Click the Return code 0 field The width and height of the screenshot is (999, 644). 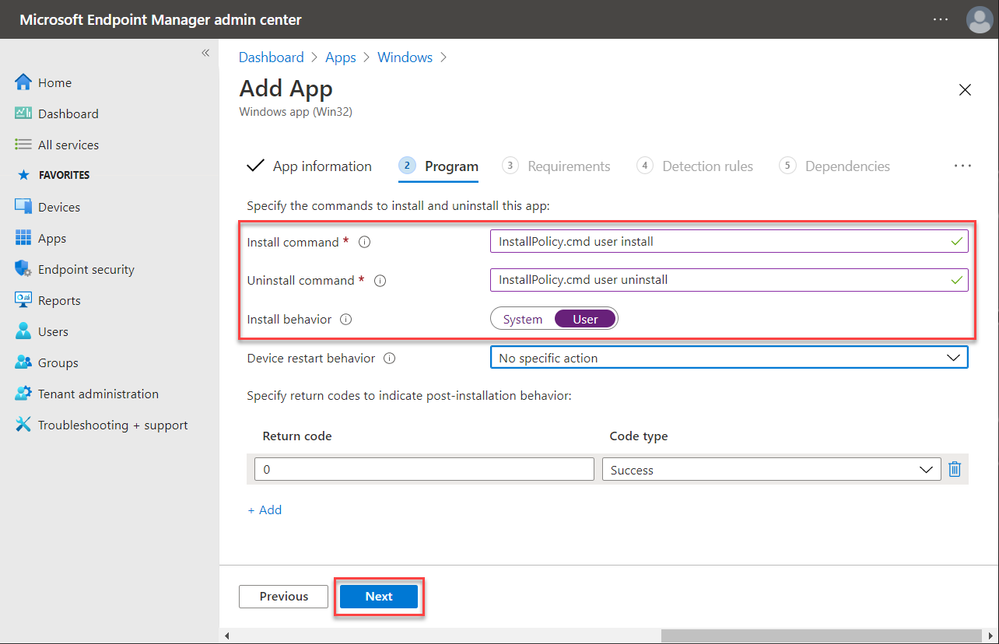424,469
